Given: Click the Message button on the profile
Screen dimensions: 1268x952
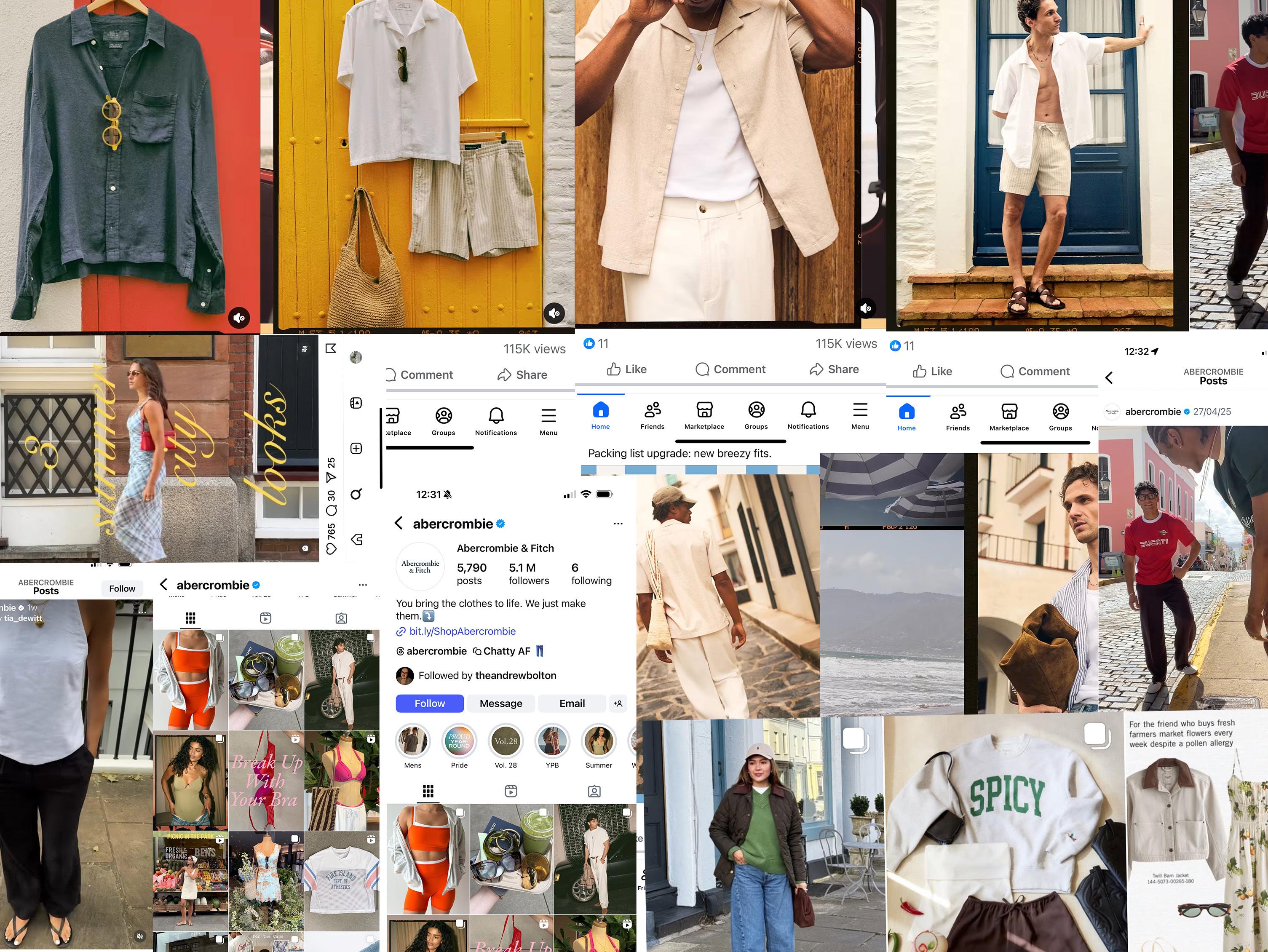Looking at the screenshot, I should click(x=500, y=703).
